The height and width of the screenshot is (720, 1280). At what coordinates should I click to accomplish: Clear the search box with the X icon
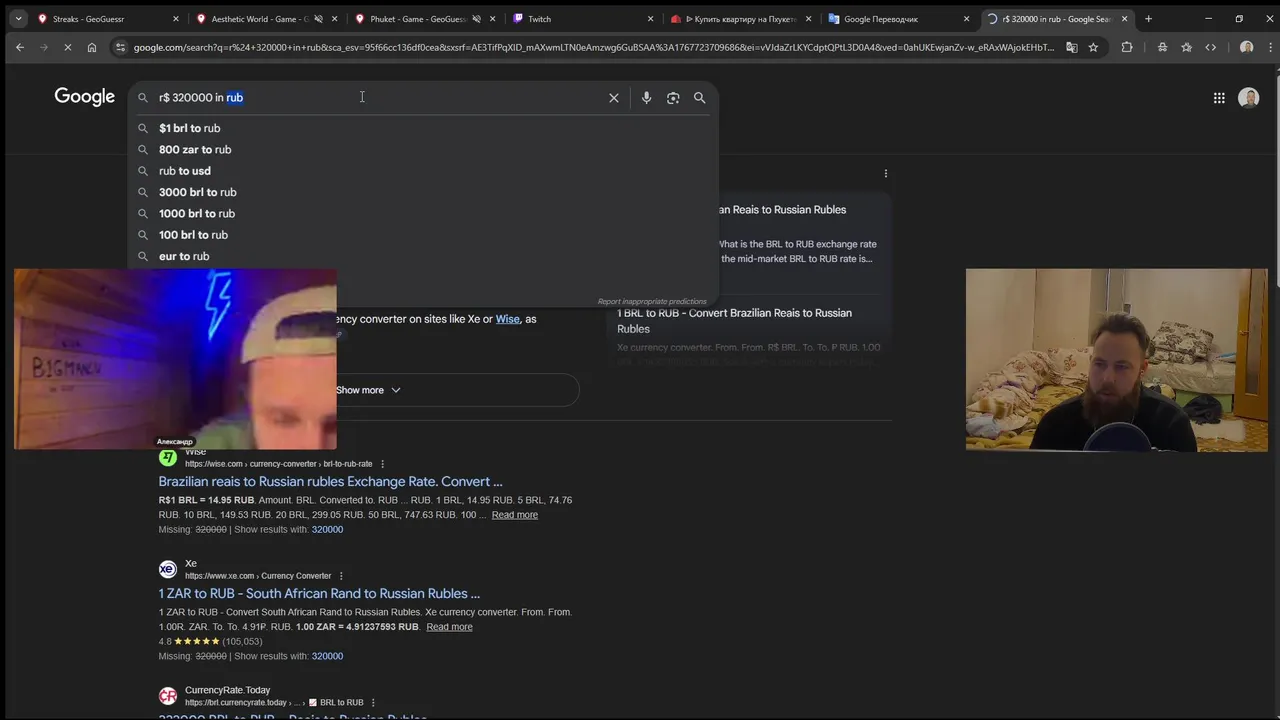614,98
